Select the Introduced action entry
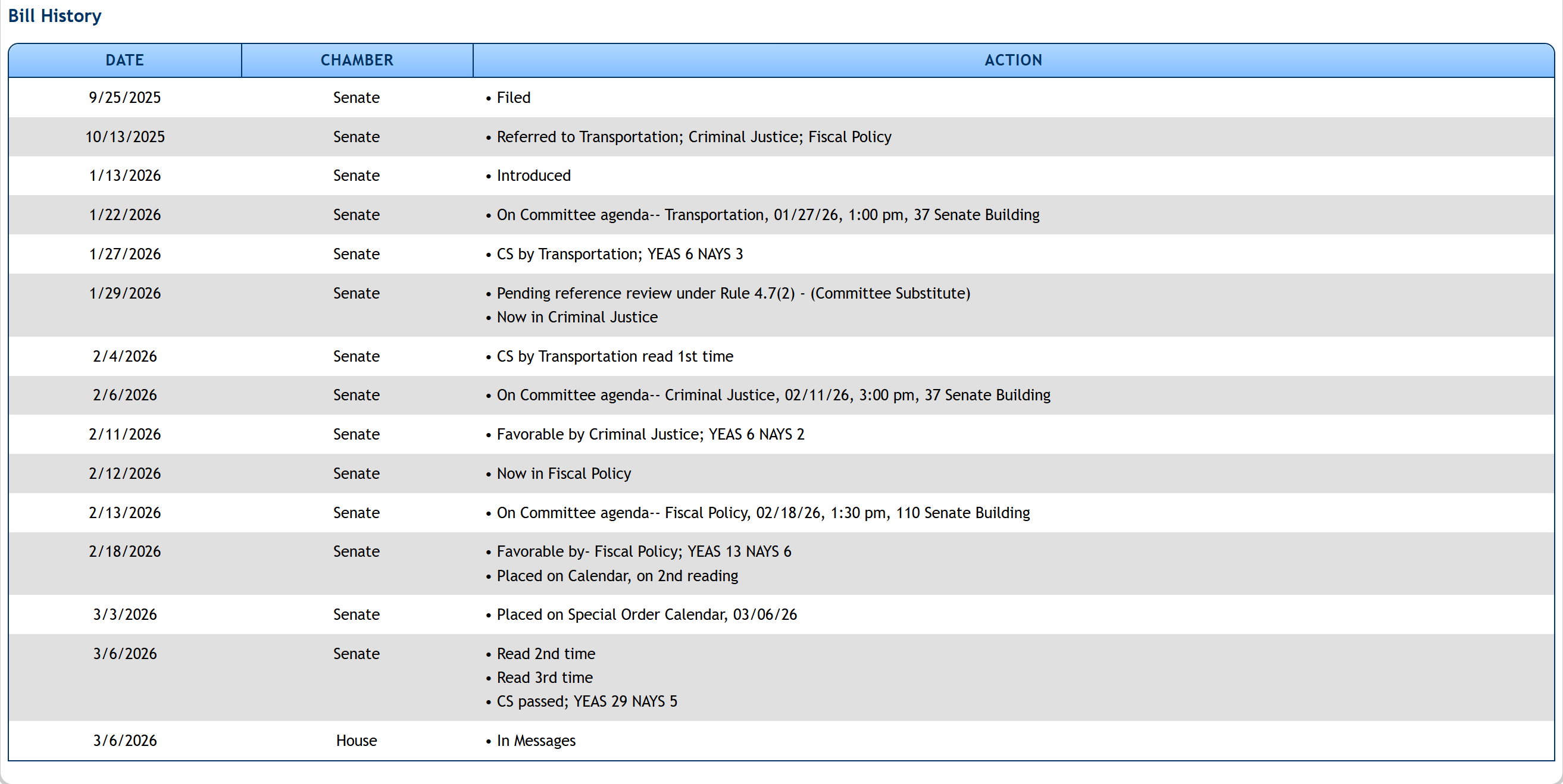Image resolution: width=1563 pixels, height=784 pixels. [x=533, y=176]
